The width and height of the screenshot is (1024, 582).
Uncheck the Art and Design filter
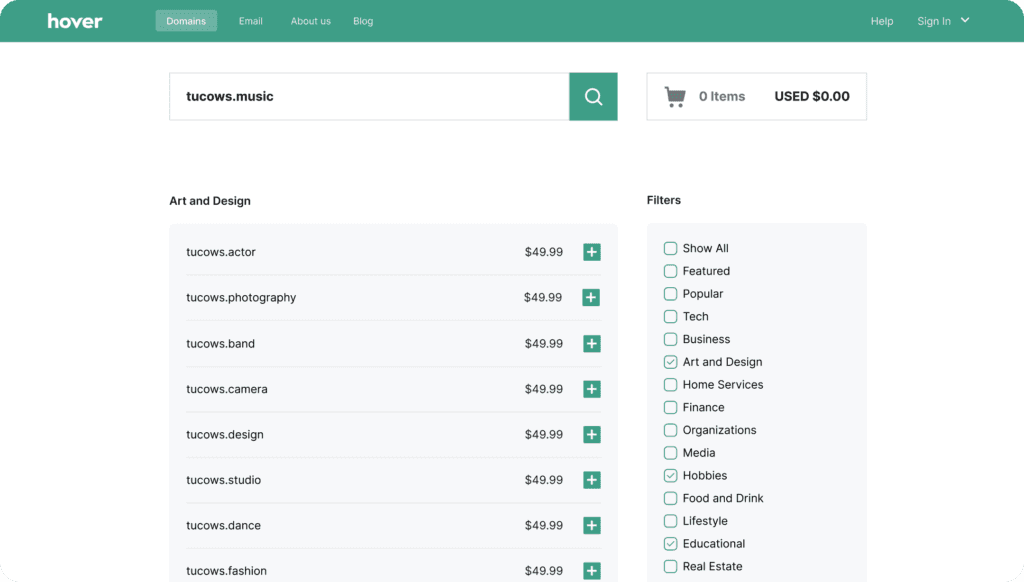[670, 362]
